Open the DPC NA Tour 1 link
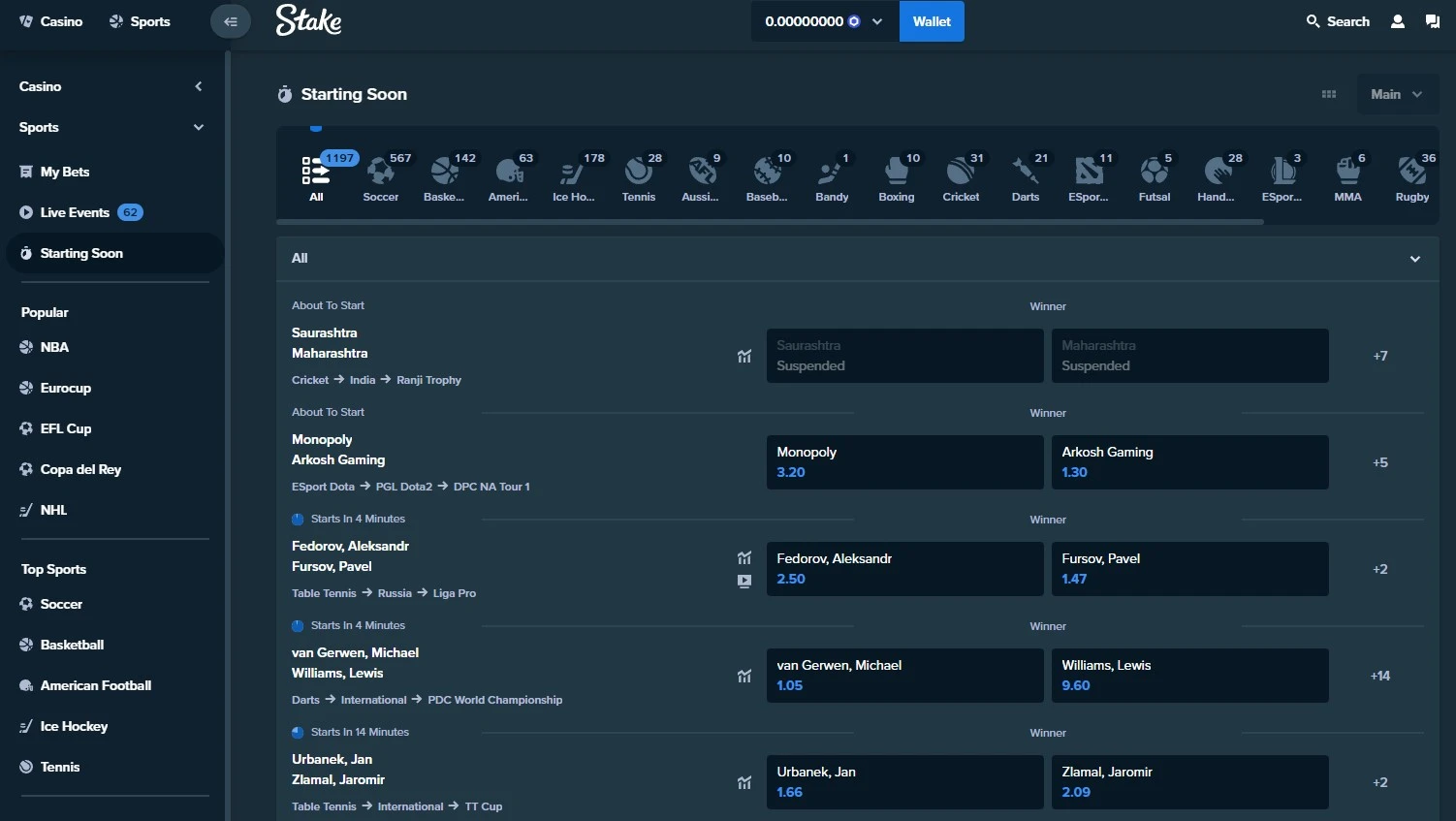The image size is (1456, 821). pos(491,487)
